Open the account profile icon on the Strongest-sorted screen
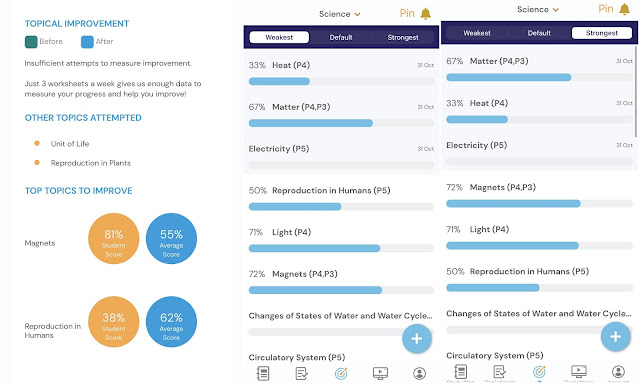Viewport: 640px width, 384px height. tap(618, 371)
